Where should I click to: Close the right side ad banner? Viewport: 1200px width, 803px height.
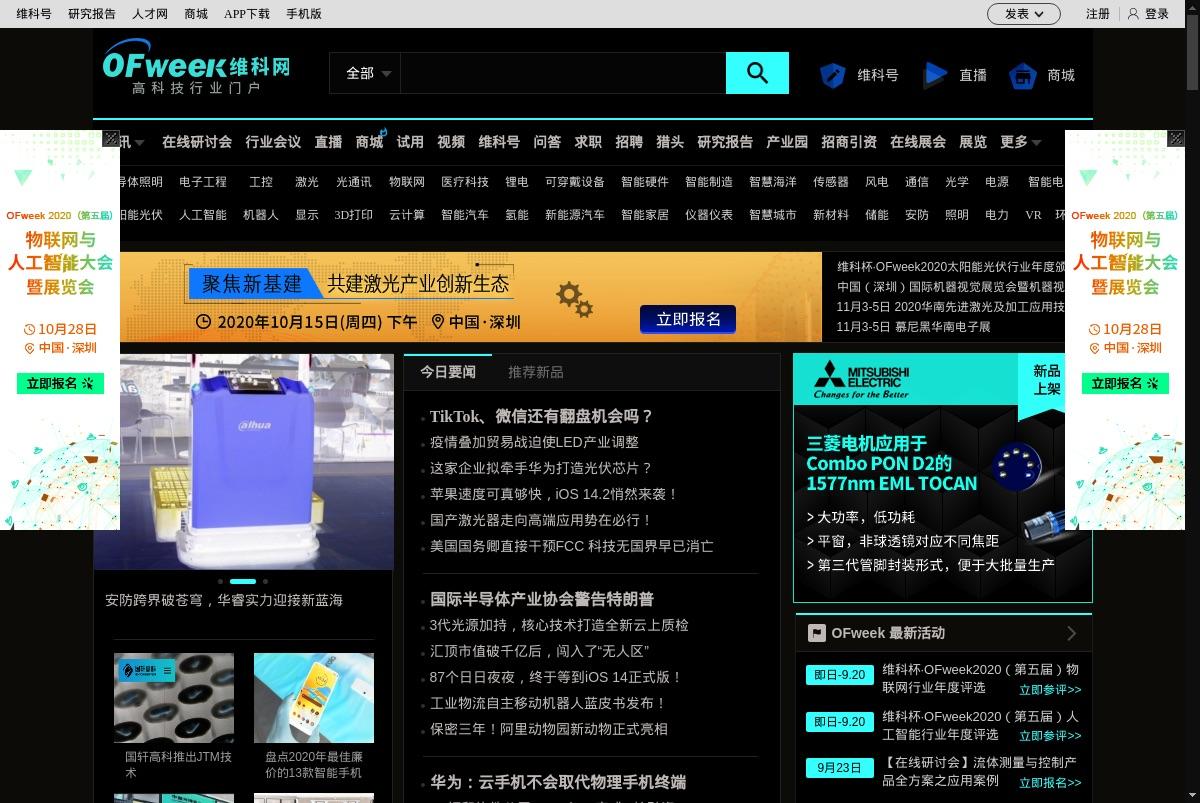coord(1176,139)
